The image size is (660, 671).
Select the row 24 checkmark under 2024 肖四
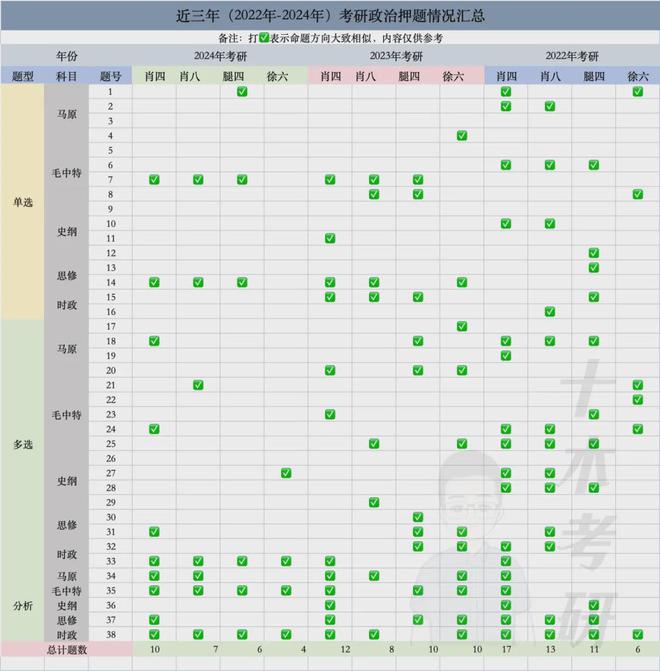154,429
